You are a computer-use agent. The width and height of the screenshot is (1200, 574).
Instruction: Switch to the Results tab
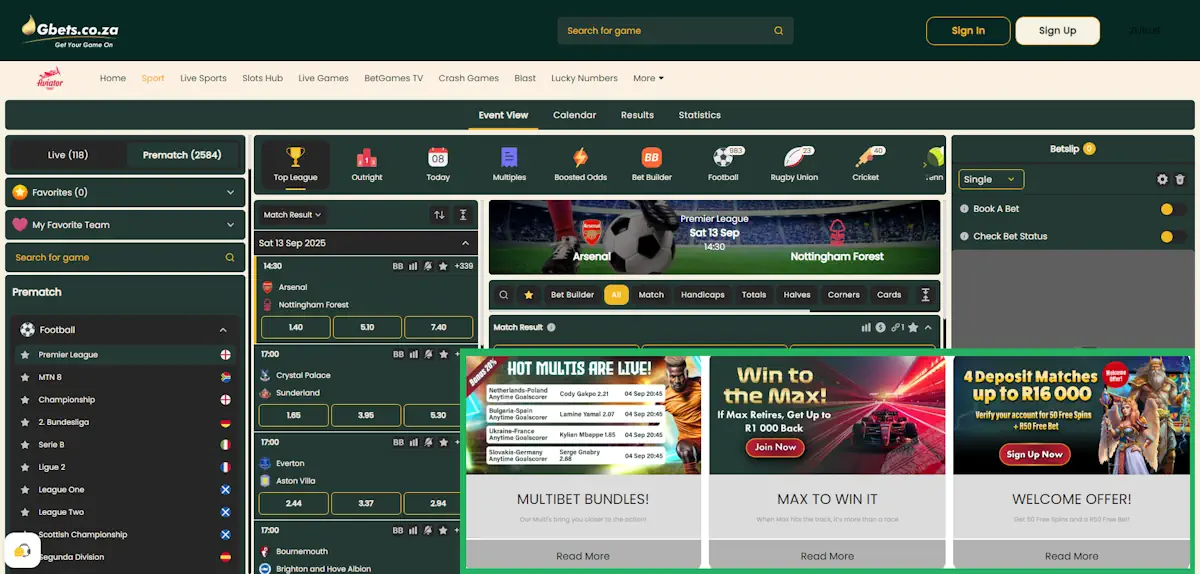(x=637, y=115)
